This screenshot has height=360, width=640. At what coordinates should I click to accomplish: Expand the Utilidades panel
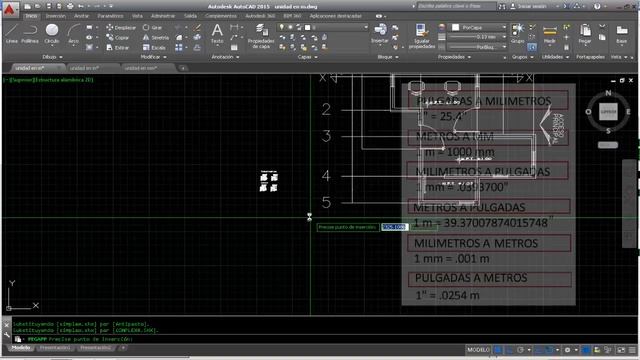coord(555,57)
